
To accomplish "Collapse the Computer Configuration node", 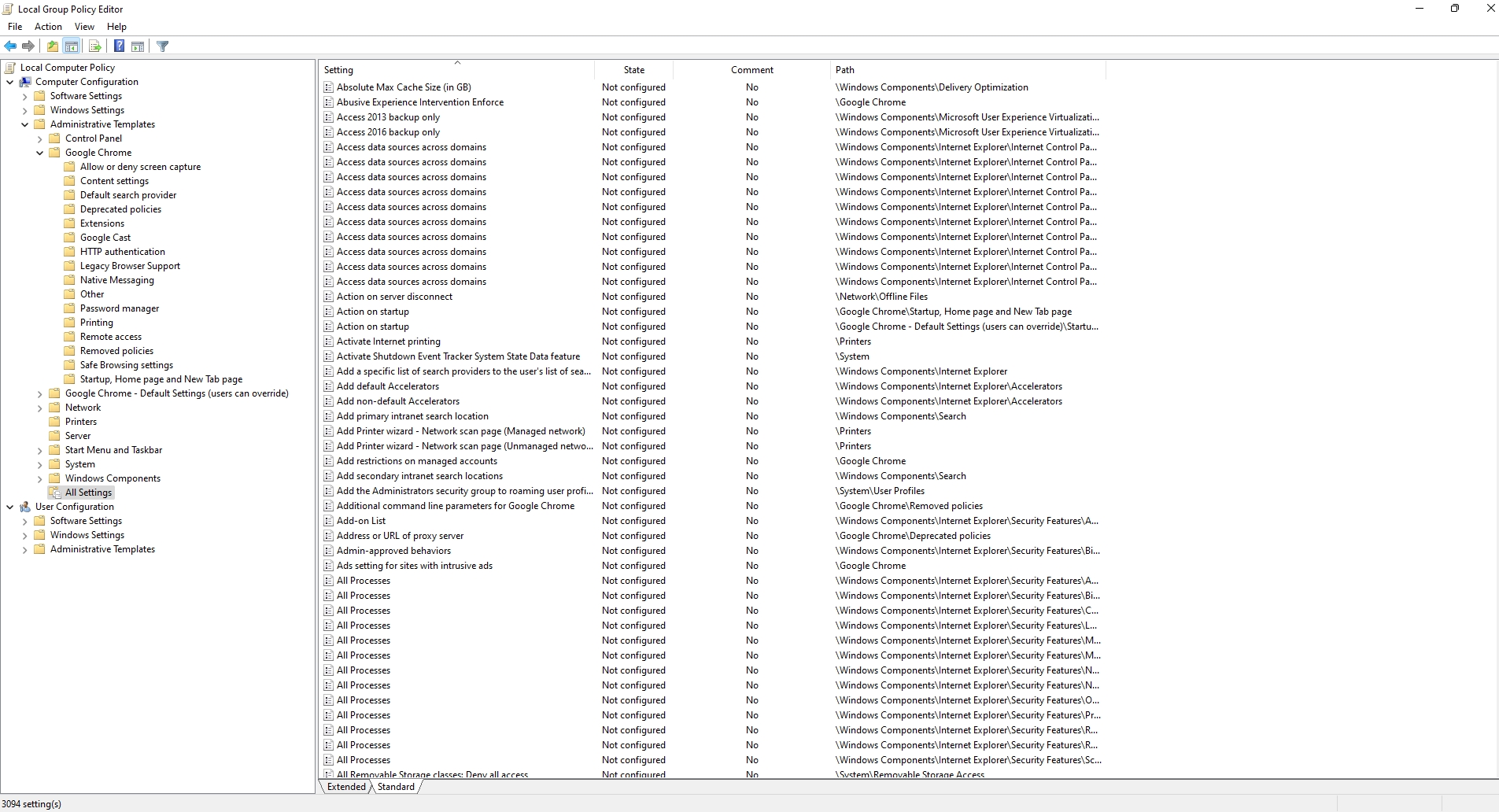I will [10, 82].
